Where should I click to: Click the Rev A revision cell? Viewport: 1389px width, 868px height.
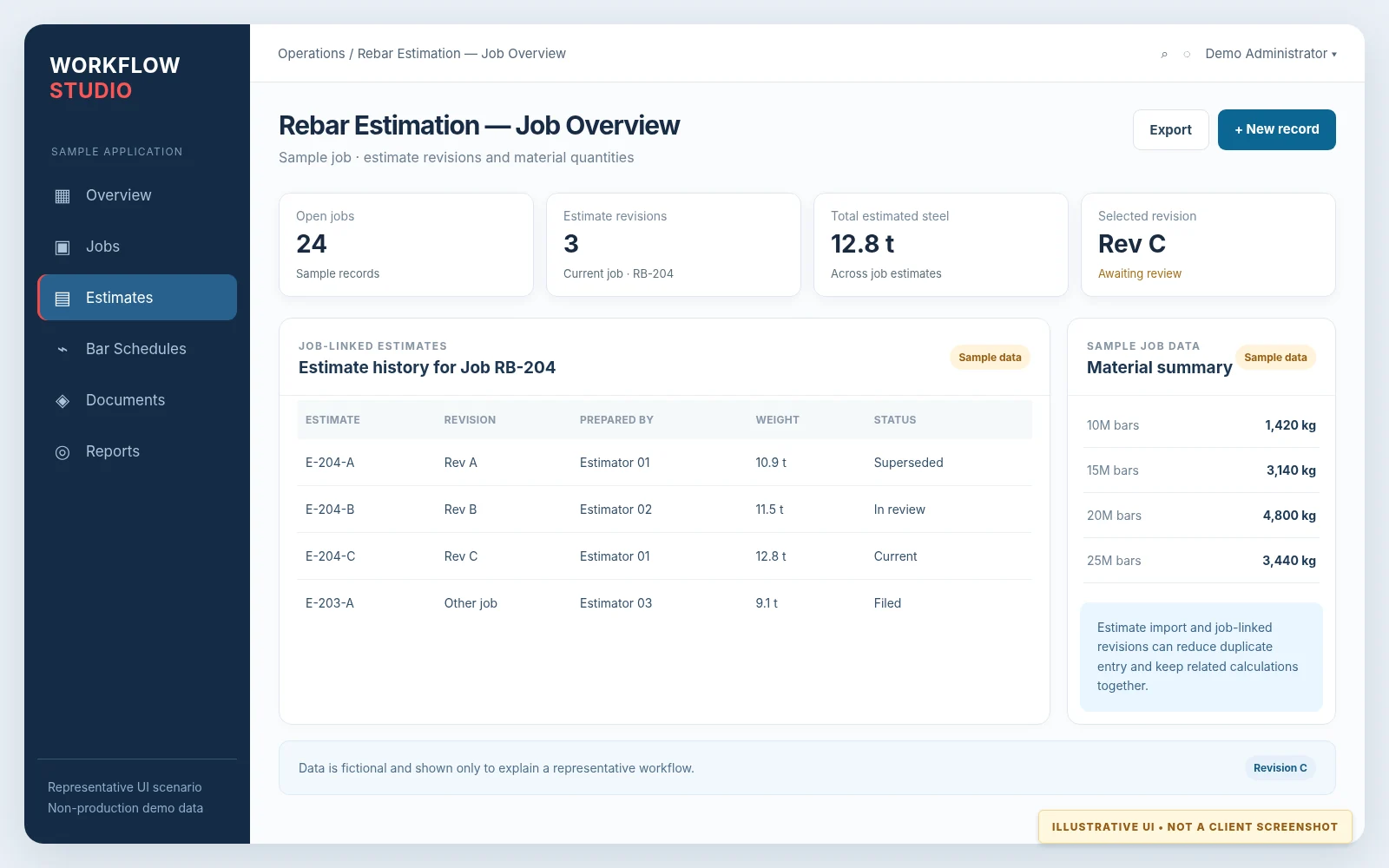(460, 463)
